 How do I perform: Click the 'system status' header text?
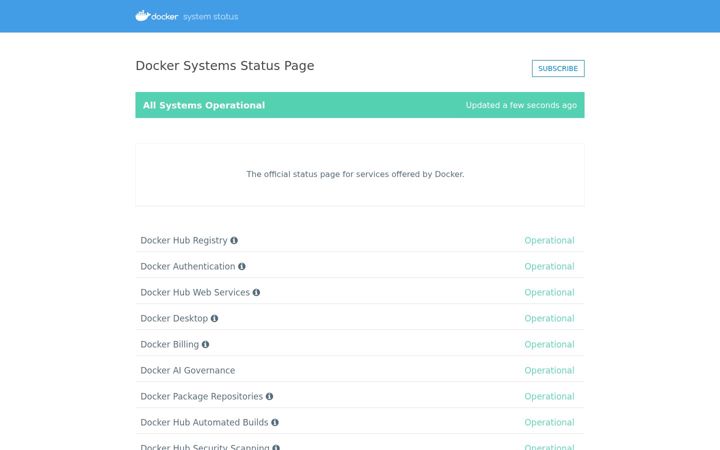(x=211, y=17)
